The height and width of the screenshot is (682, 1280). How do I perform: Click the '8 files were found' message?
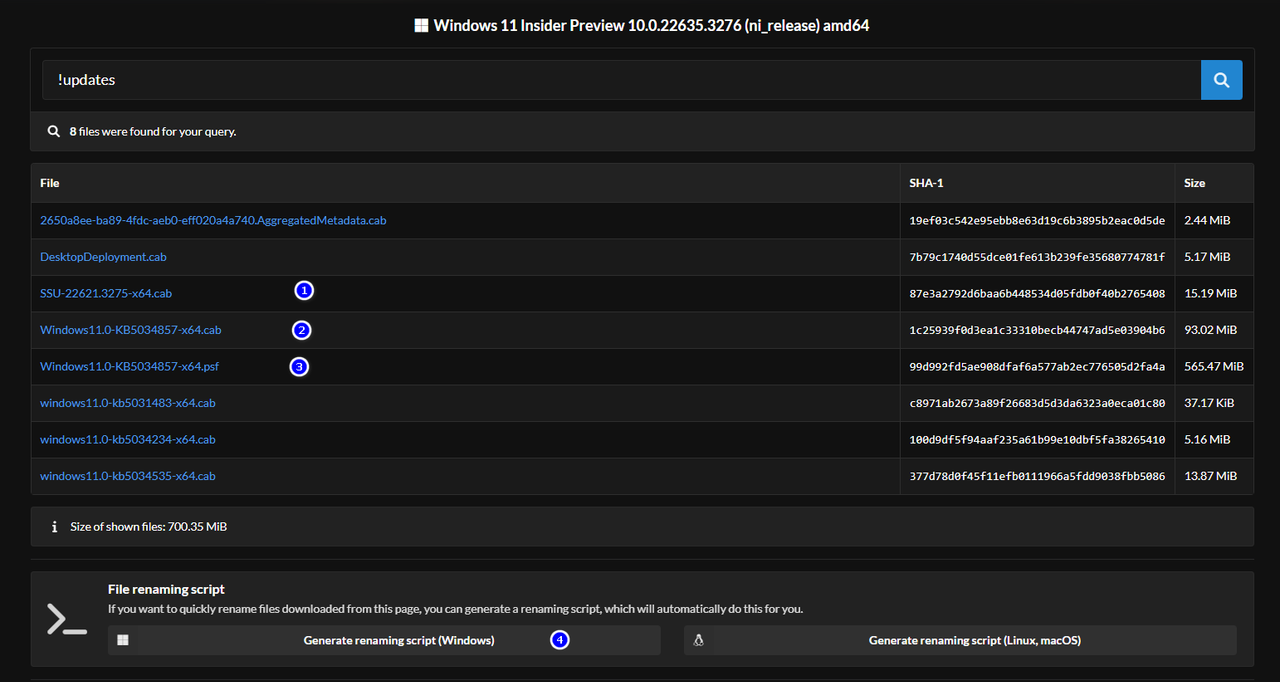coord(153,131)
